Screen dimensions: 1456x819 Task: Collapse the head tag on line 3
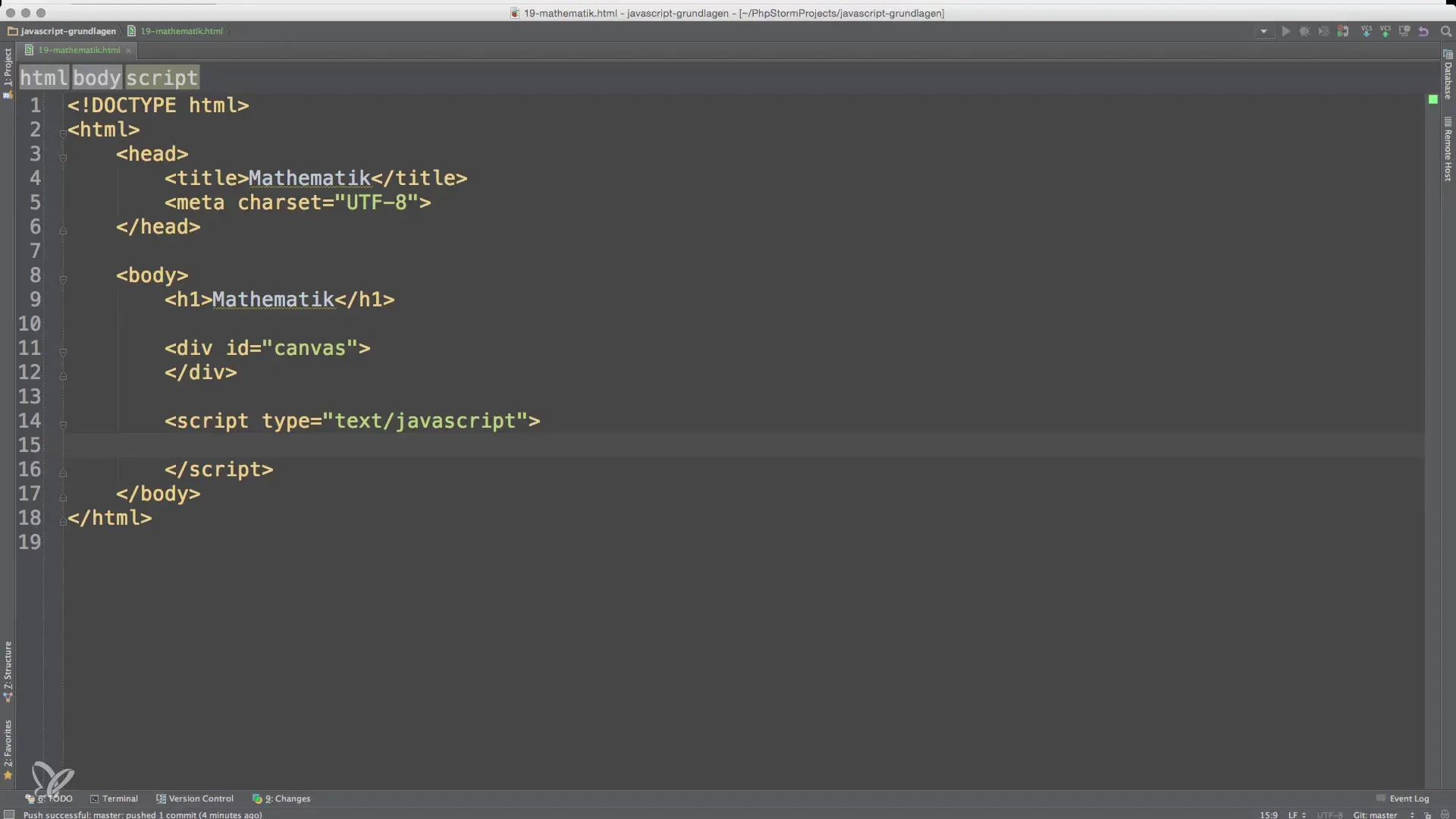pyautogui.click(x=63, y=158)
